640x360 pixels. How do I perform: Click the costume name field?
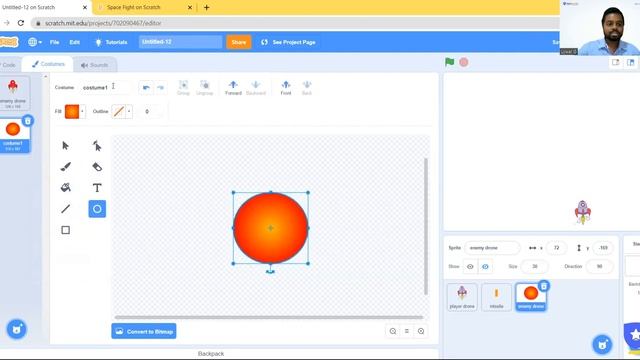tap(105, 87)
